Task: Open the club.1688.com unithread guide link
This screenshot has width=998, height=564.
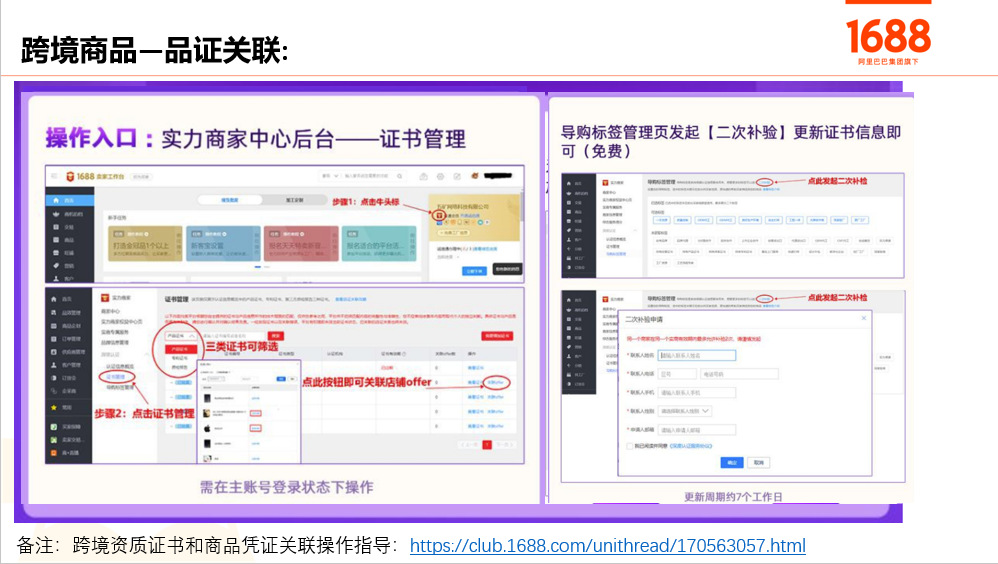Action: (607, 546)
